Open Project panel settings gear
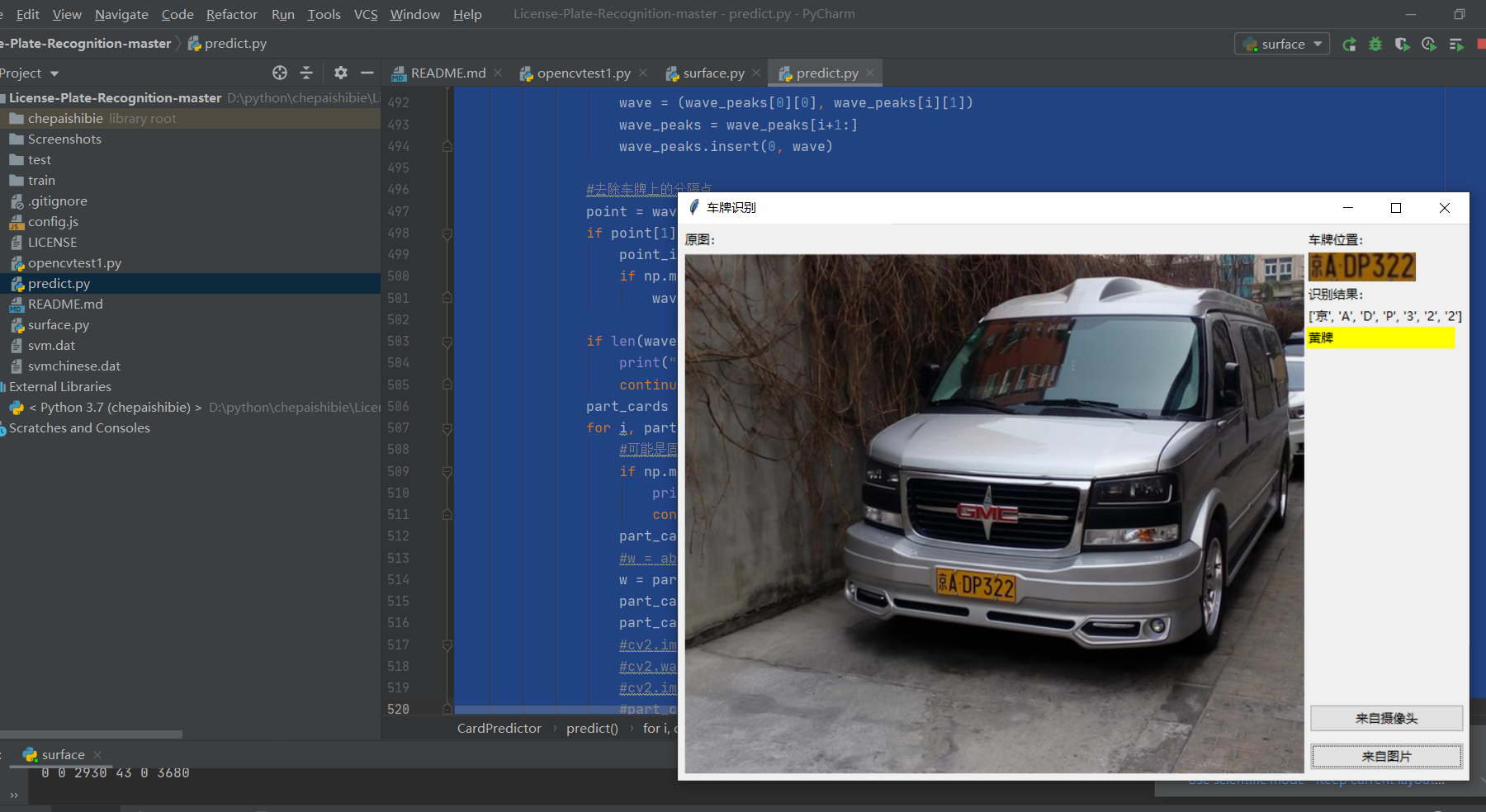The height and width of the screenshot is (812, 1486). tap(340, 73)
